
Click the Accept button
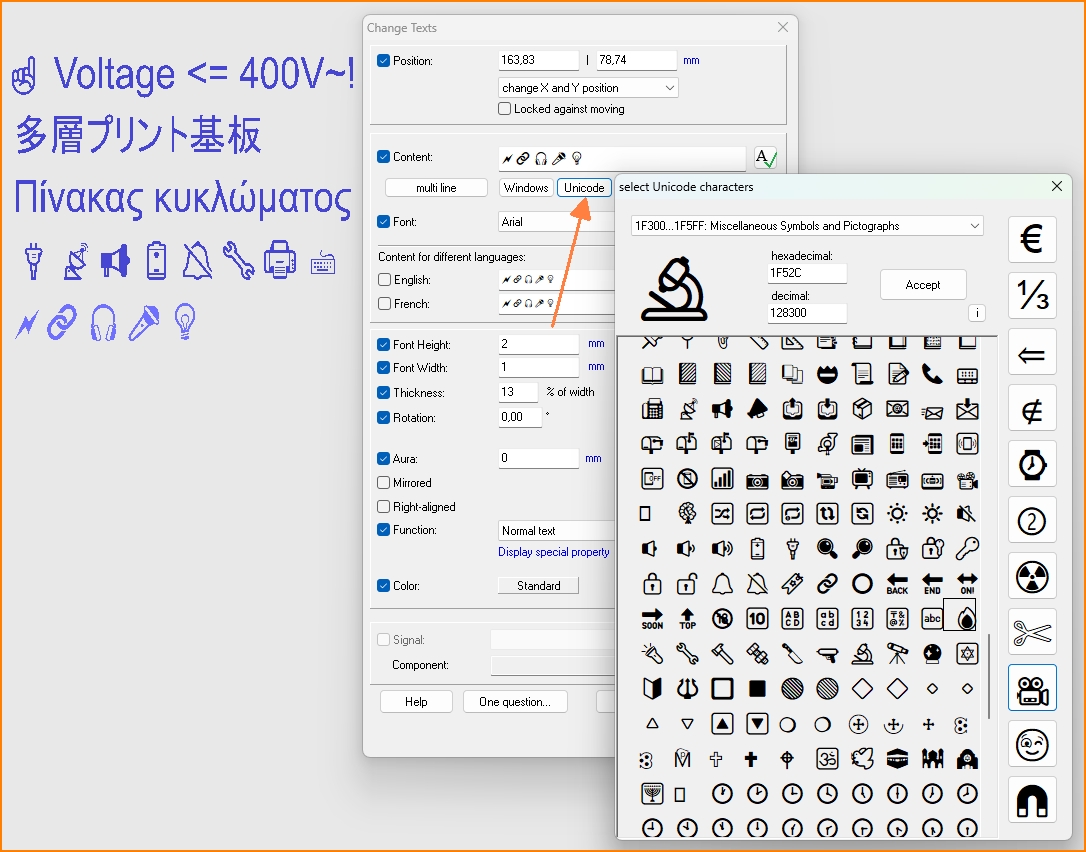922,285
